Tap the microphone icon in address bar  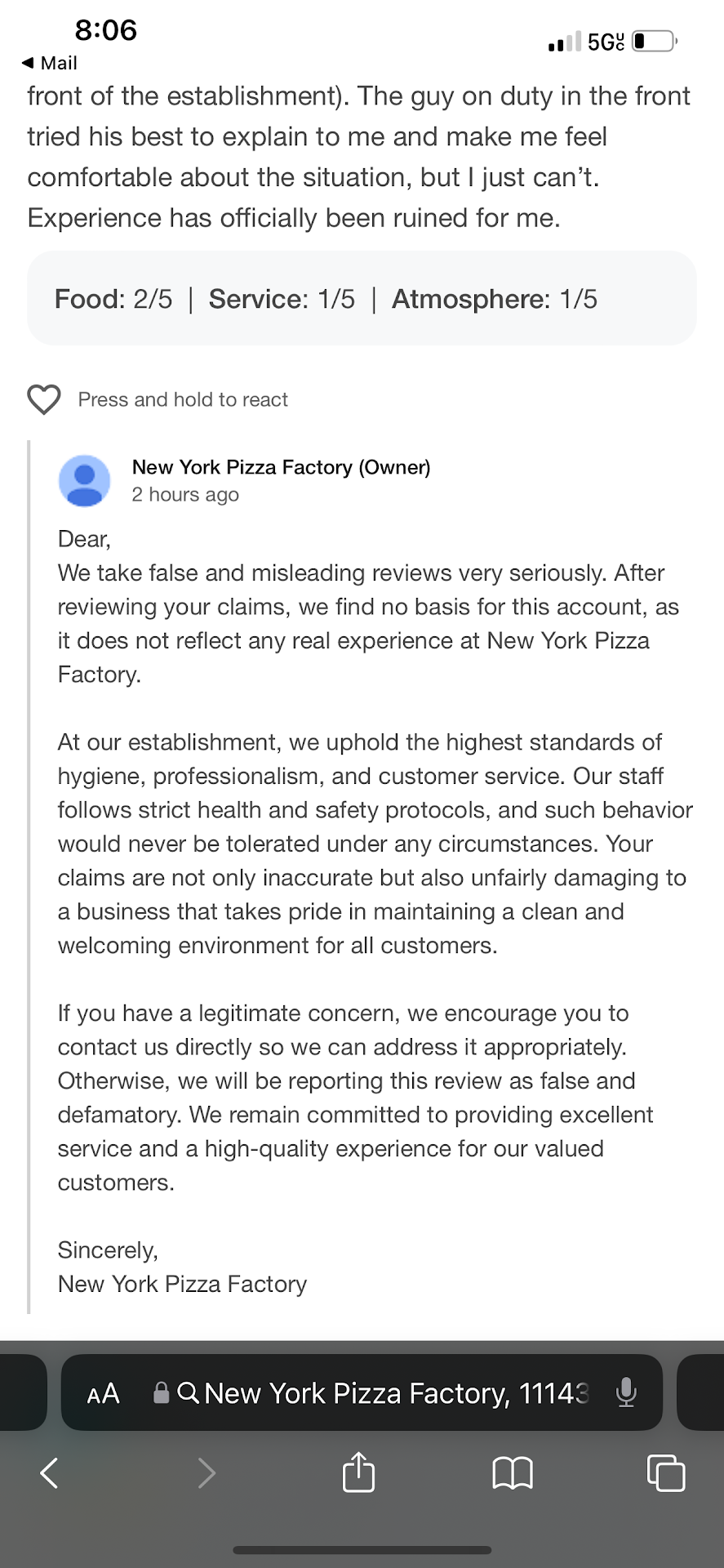[x=626, y=1392]
